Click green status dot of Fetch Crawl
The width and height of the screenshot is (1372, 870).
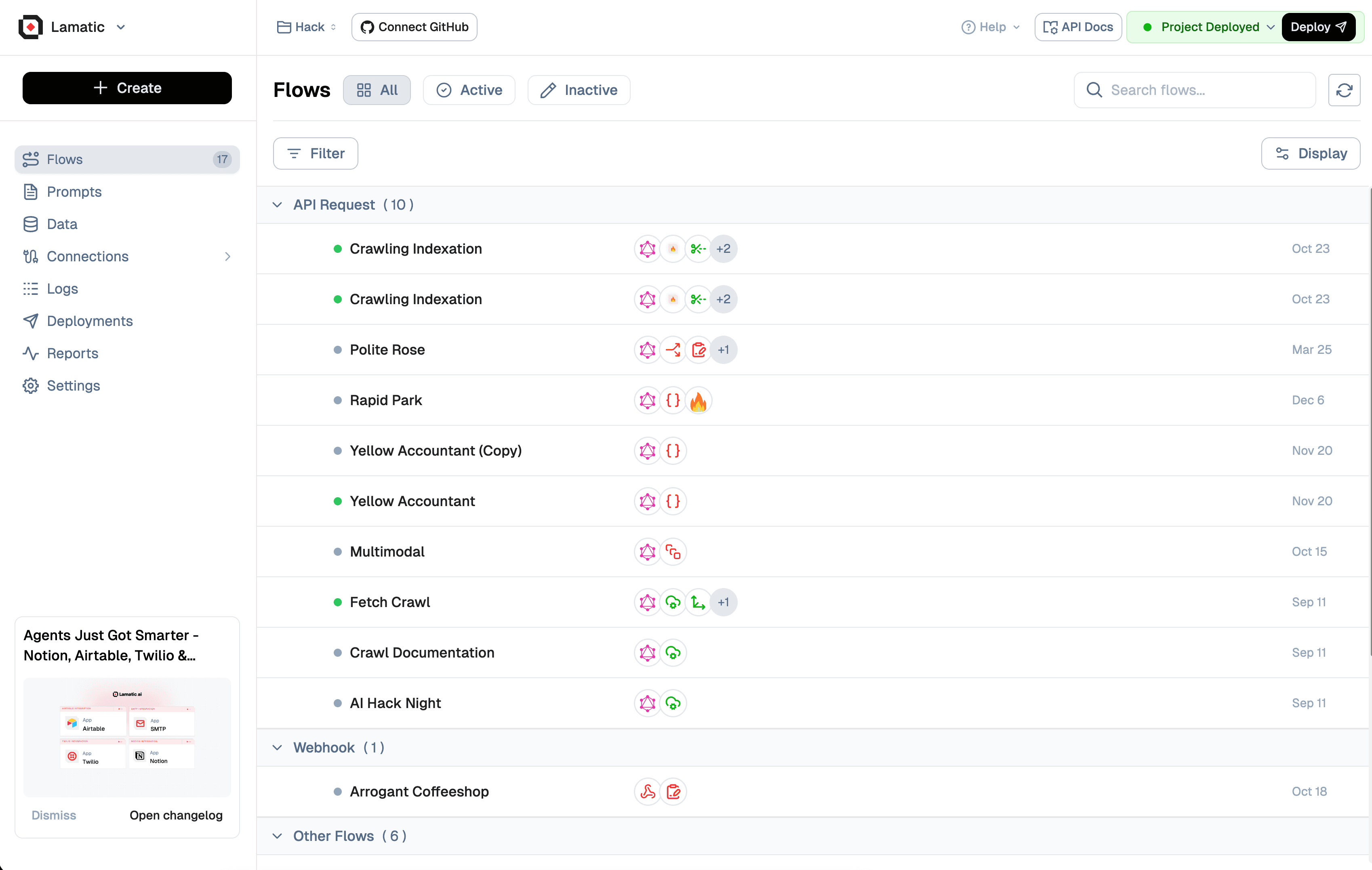337,602
